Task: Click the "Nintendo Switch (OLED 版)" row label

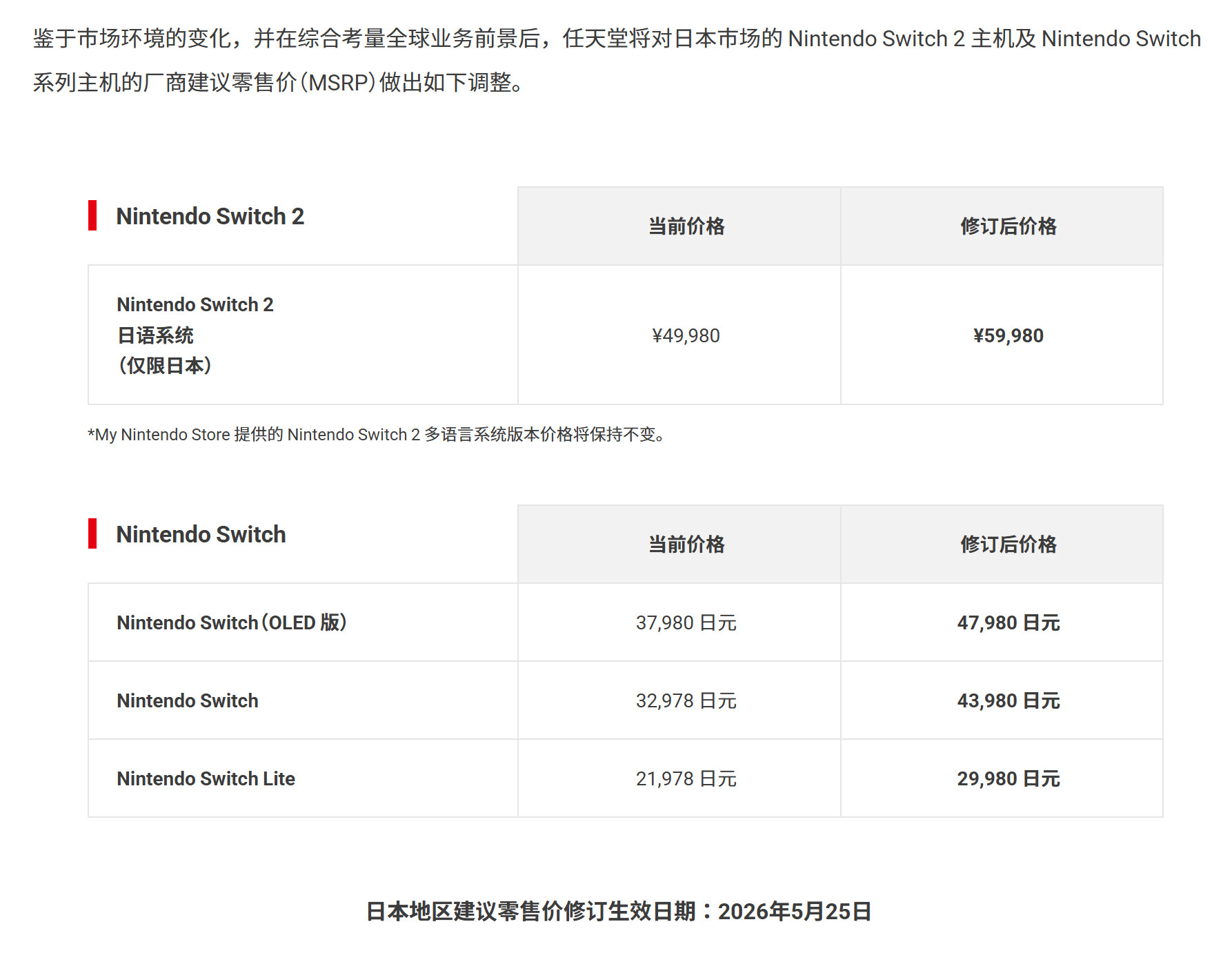Action: click(x=232, y=622)
